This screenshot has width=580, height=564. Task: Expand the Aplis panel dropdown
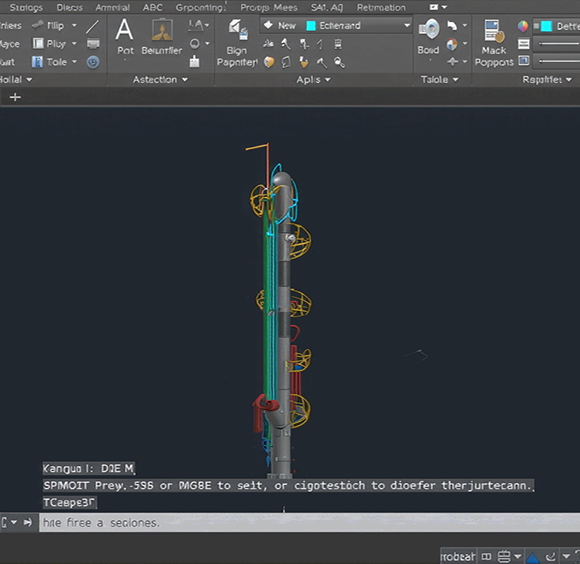(x=313, y=80)
